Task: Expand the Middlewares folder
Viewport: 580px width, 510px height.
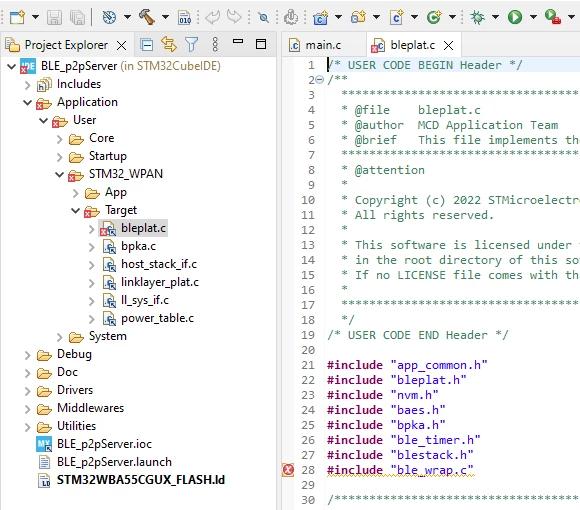Action: point(27,409)
